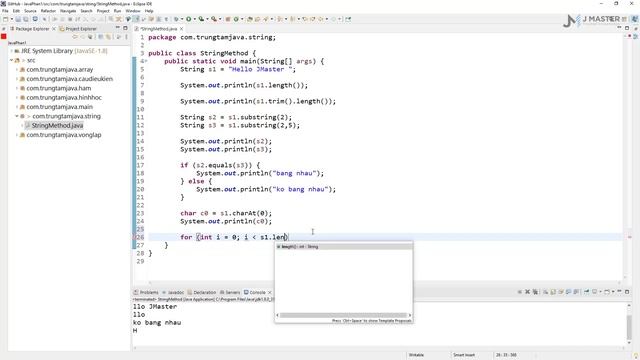Select length() proposal in autocomplete popup

point(344,247)
